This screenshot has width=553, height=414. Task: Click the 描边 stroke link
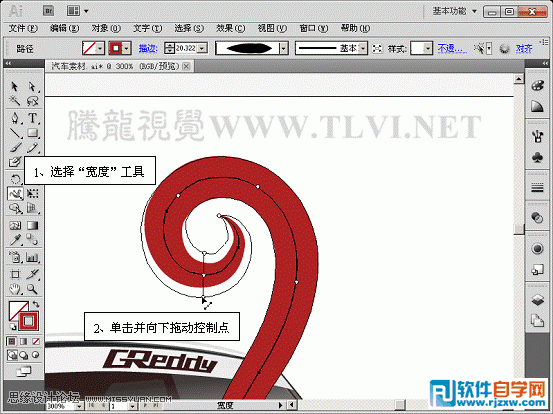coord(148,48)
